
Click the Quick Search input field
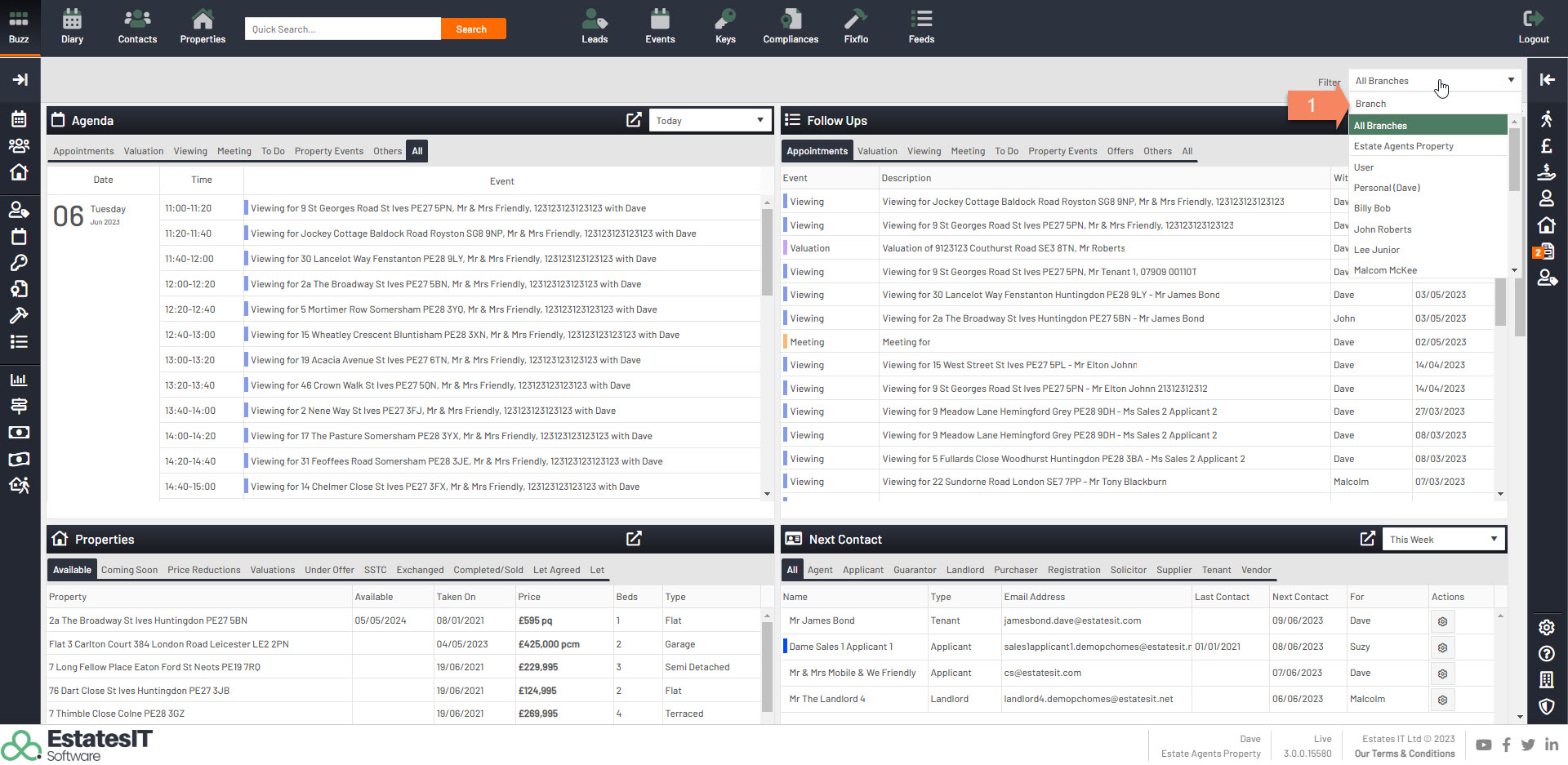pos(342,29)
